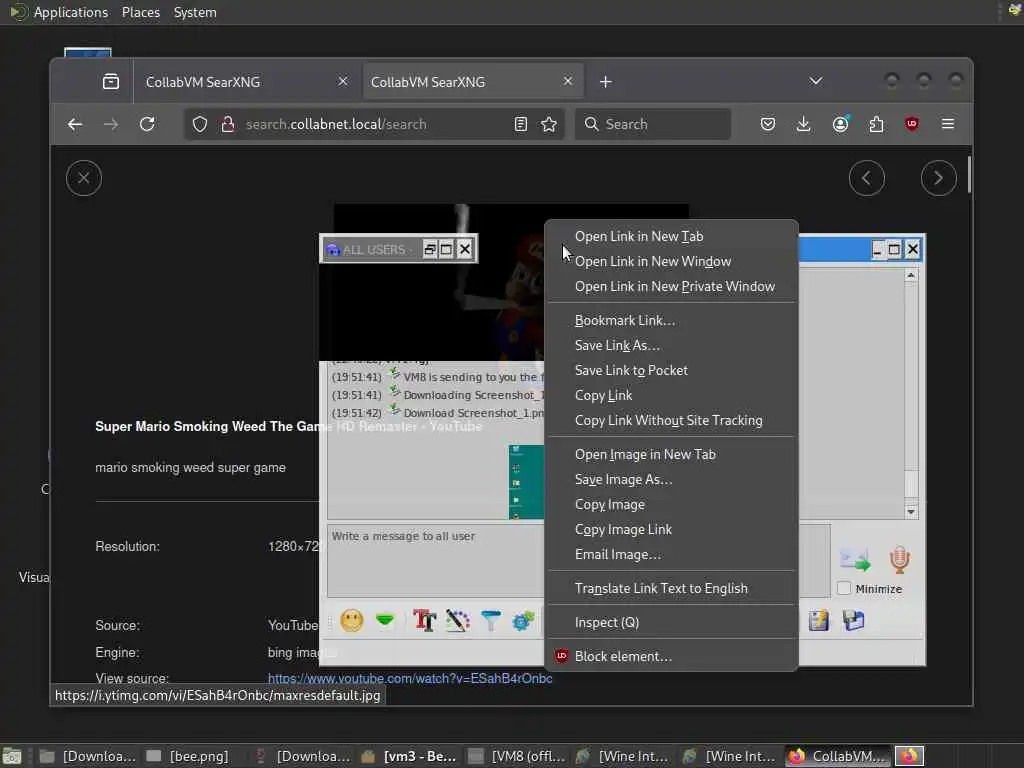The height and width of the screenshot is (768, 1024).
Task: Select Save Link to Pocket
Action: click(x=671, y=370)
